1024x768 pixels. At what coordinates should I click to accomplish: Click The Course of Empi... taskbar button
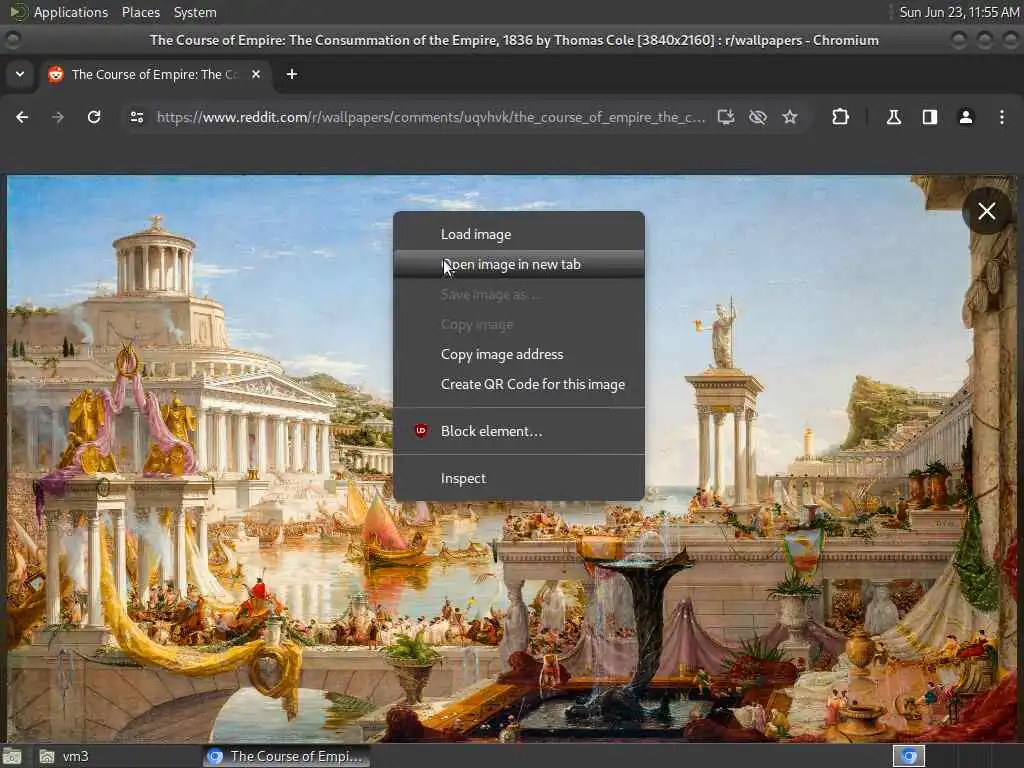[286, 756]
